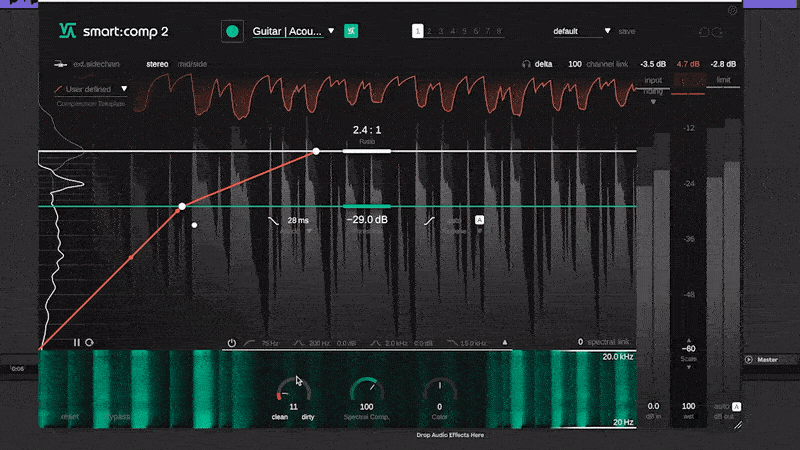Click the ext. sidechain plug icon
This screenshot has width=800, height=450.
click(60, 64)
